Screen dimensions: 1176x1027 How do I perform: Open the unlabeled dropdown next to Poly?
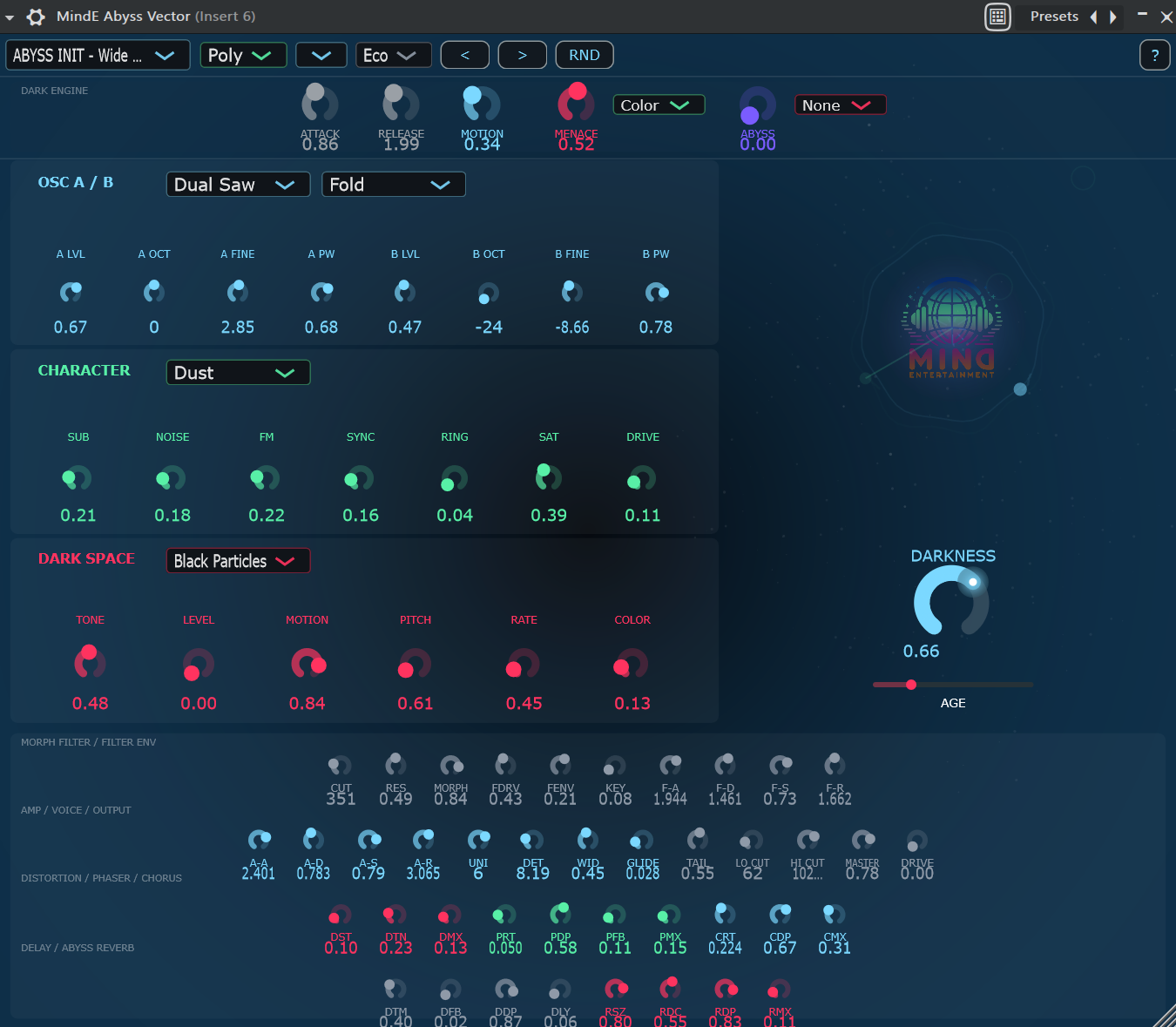pyautogui.click(x=321, y=55)
